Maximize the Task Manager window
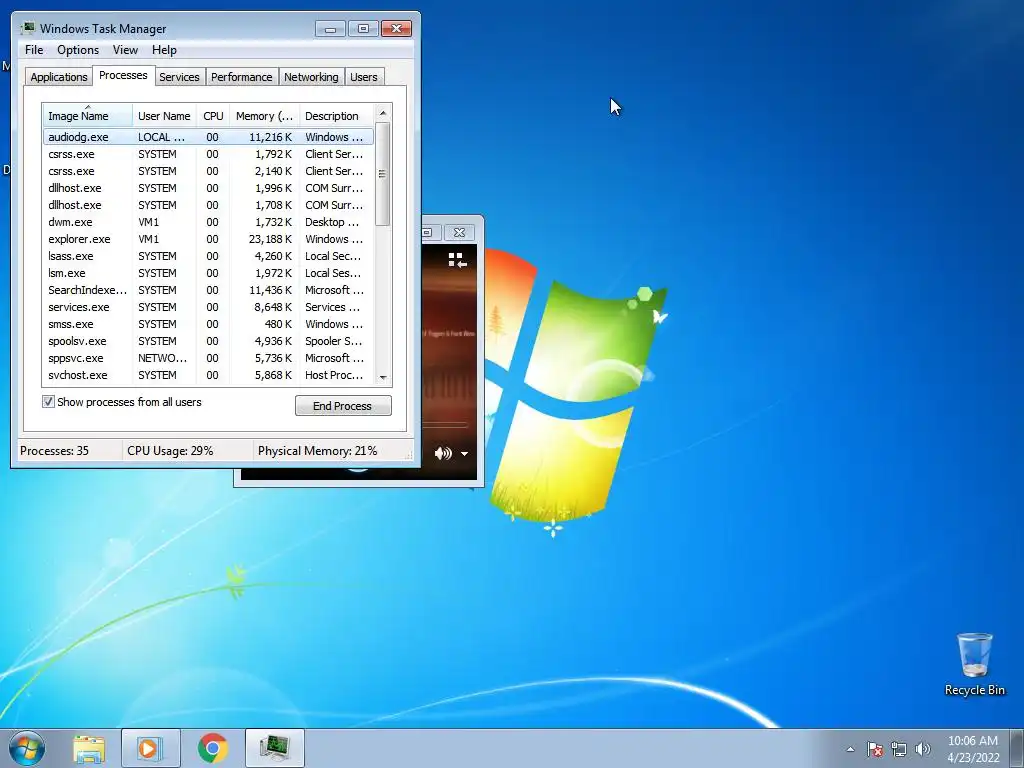This screenshot has height=768, width=1024. point(363,29)
